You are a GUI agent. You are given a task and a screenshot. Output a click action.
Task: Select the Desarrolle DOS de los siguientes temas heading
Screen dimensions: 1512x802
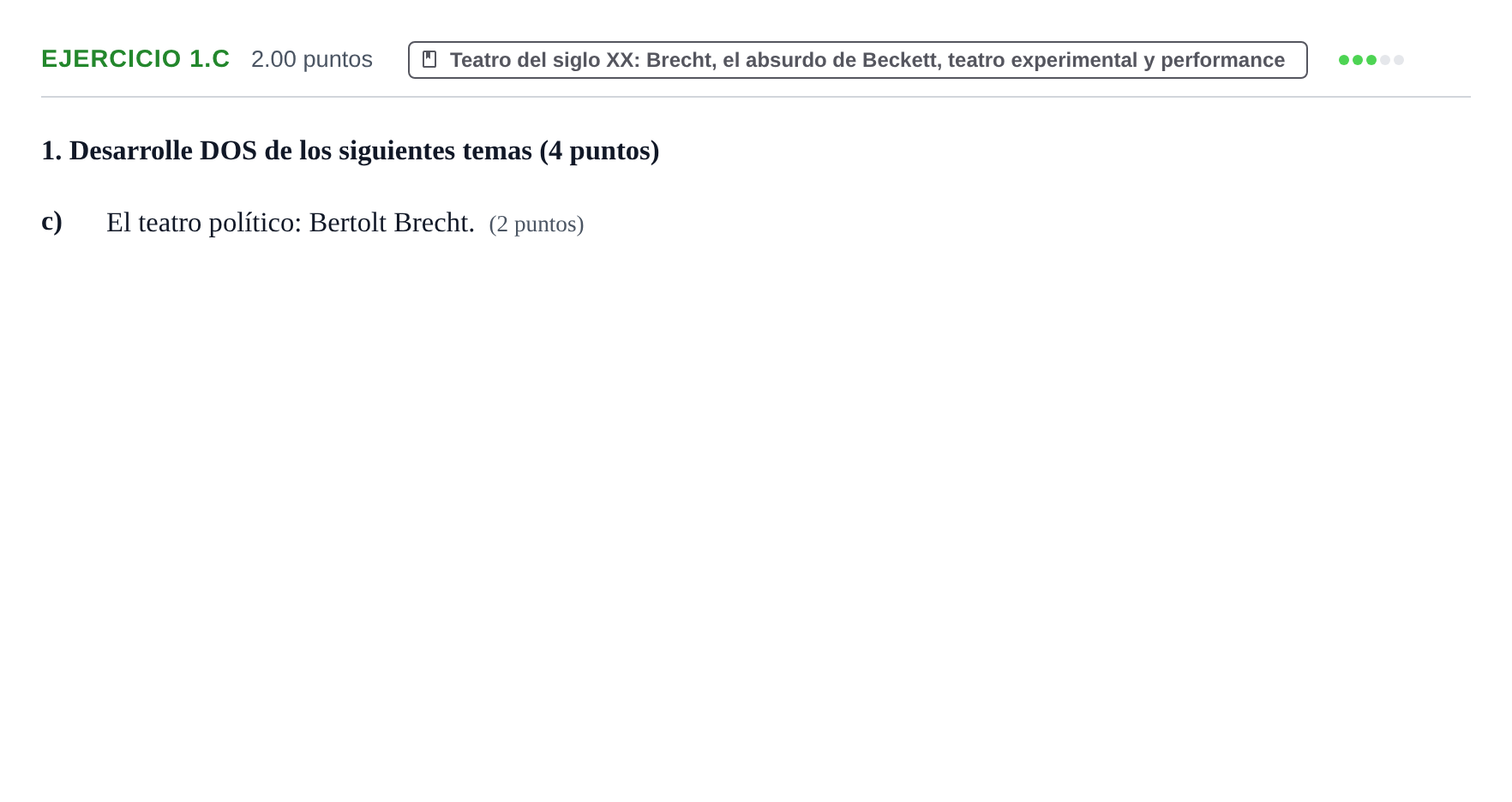(x=351, y=151)
